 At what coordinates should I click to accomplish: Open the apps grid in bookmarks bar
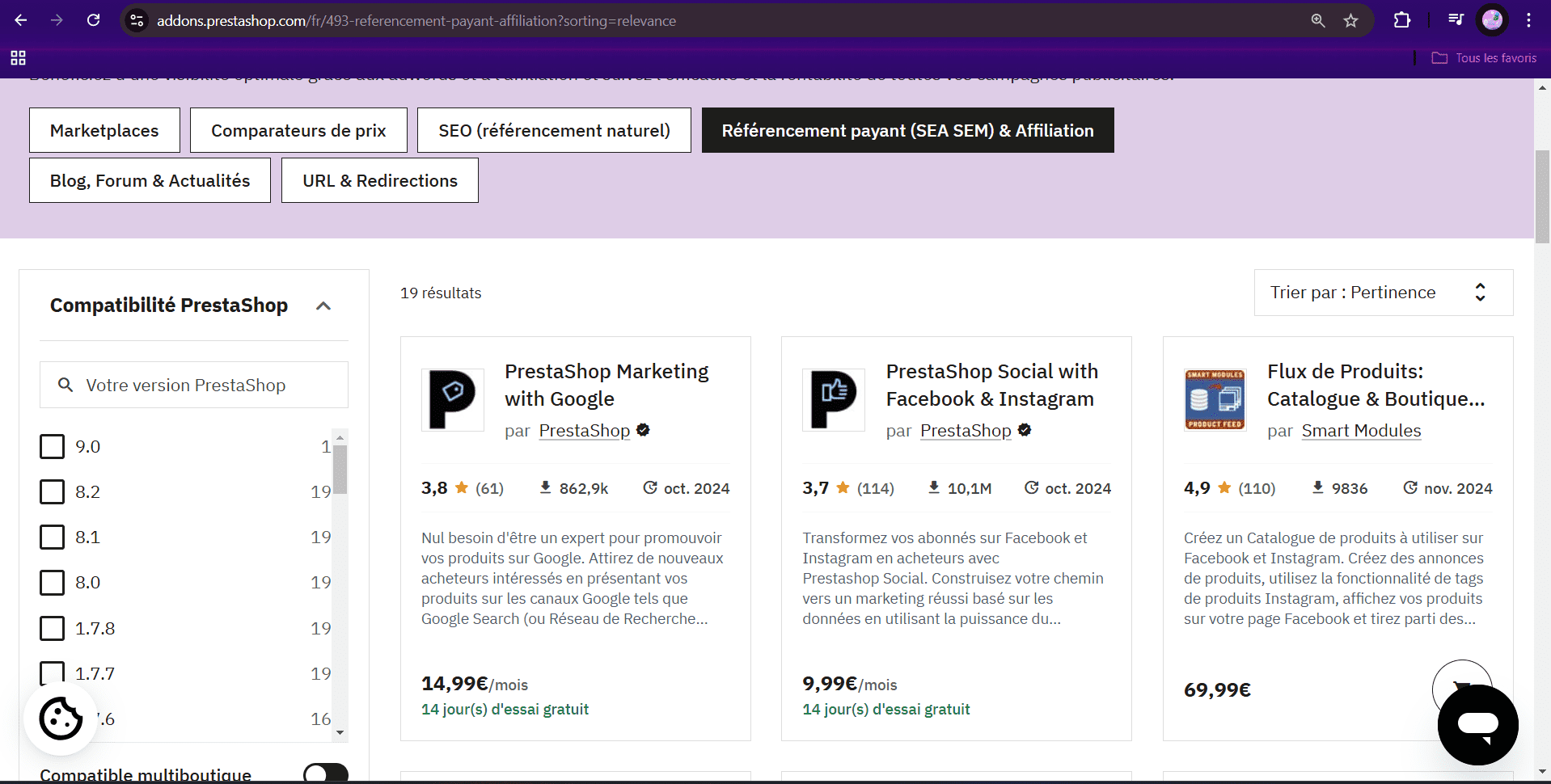(18, 58)
